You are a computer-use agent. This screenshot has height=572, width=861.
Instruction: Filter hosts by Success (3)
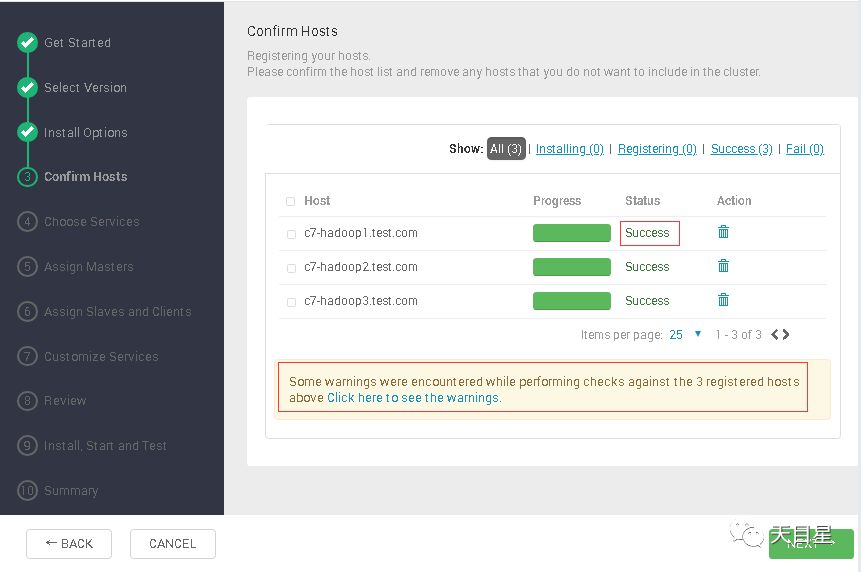tap(742, 149)
